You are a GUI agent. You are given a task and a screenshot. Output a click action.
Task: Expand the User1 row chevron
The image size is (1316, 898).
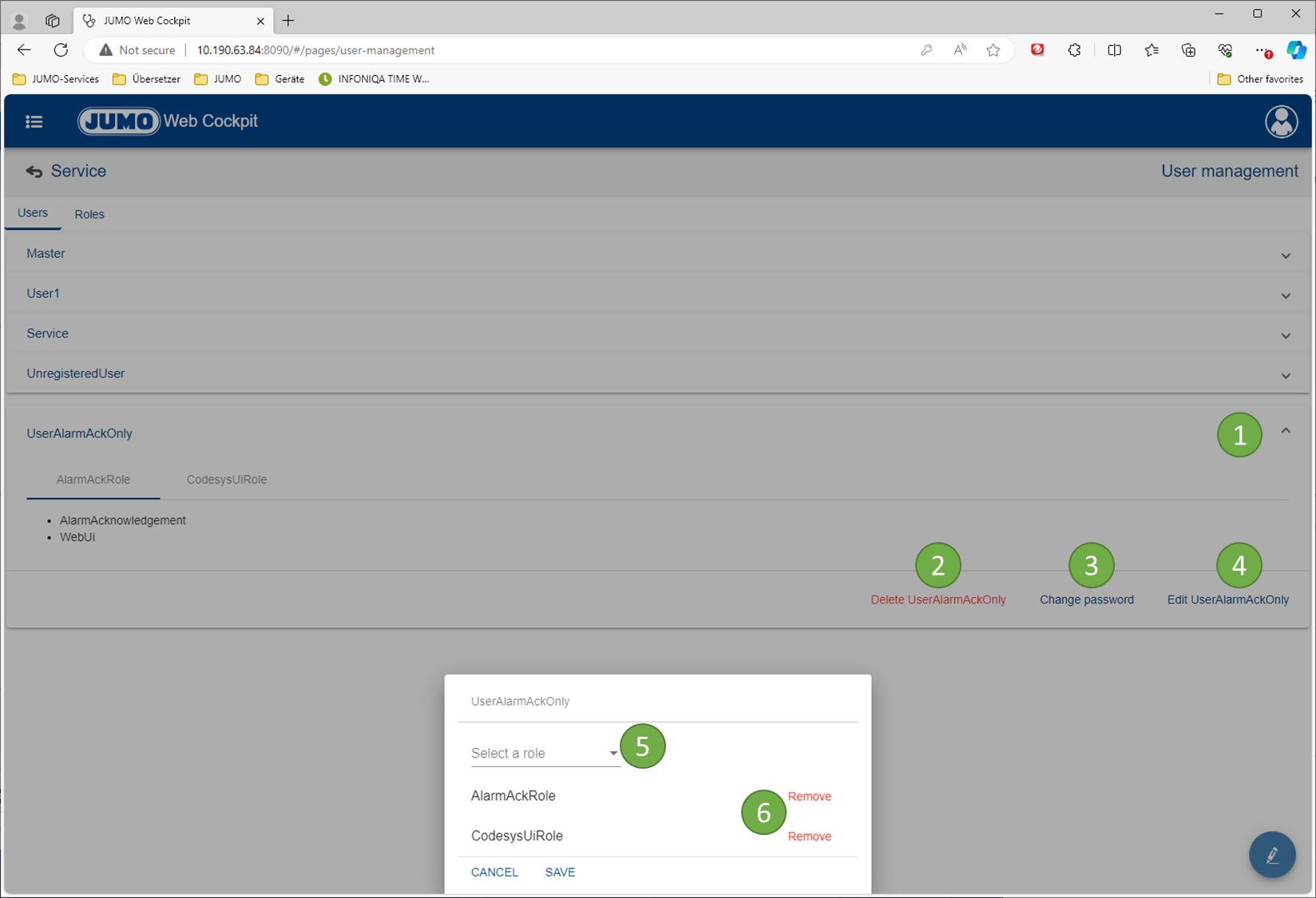1286,295
